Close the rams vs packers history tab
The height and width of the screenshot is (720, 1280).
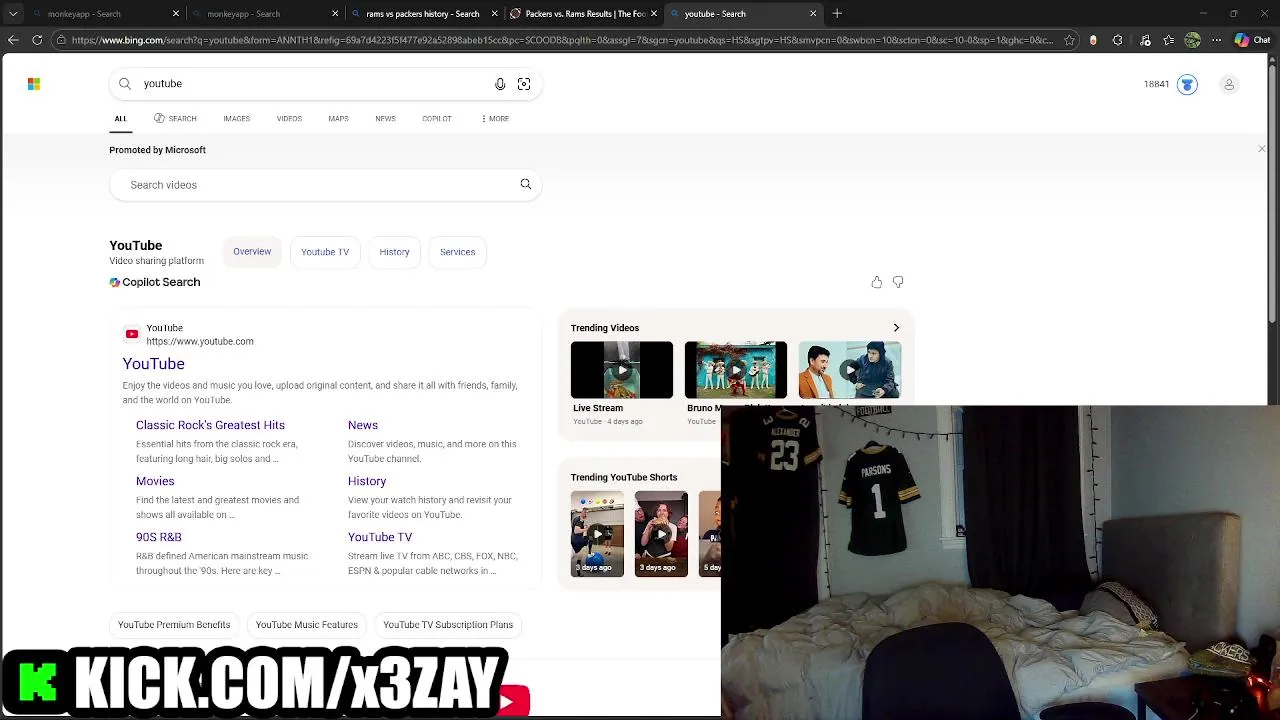point(494,14)
